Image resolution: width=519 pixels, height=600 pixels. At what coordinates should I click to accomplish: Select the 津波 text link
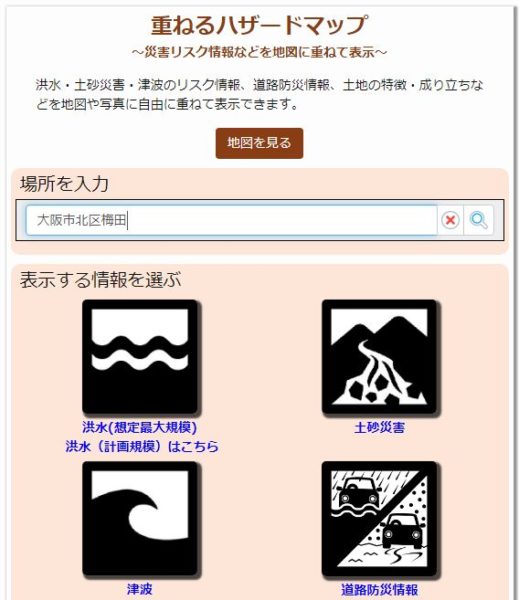140,589
